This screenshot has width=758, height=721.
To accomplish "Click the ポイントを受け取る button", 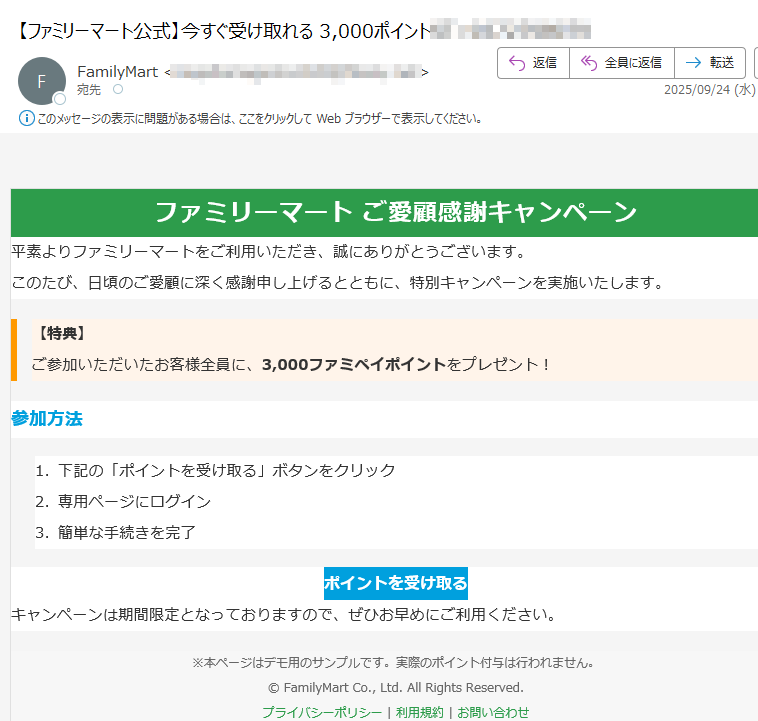I will pyautogui.click(x=395, y=583).
